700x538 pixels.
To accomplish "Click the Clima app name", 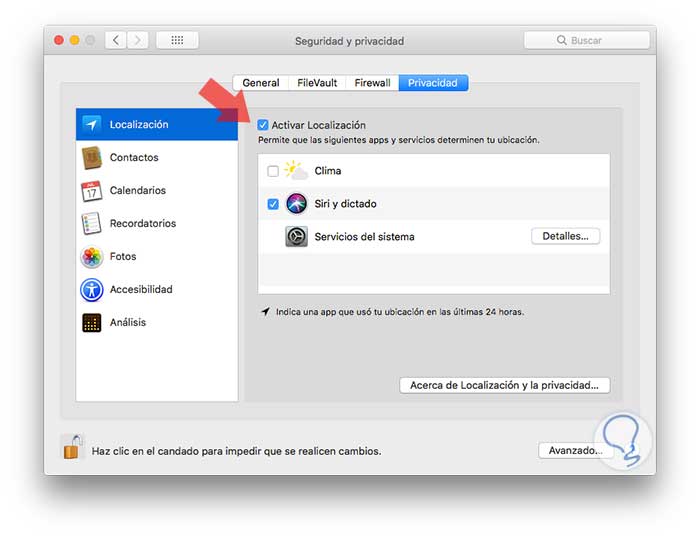I will pos(328,171).
